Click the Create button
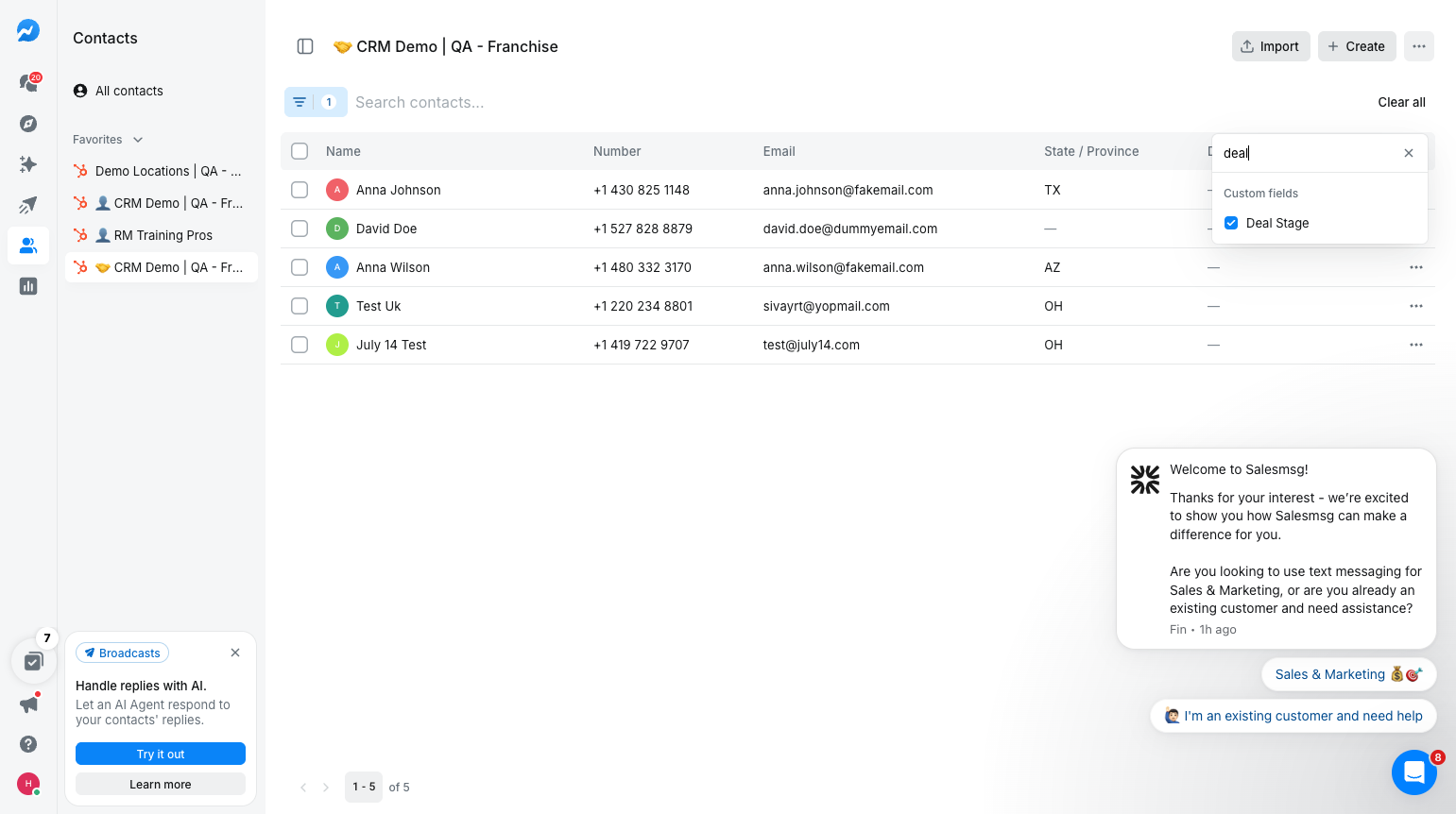 1357,46
